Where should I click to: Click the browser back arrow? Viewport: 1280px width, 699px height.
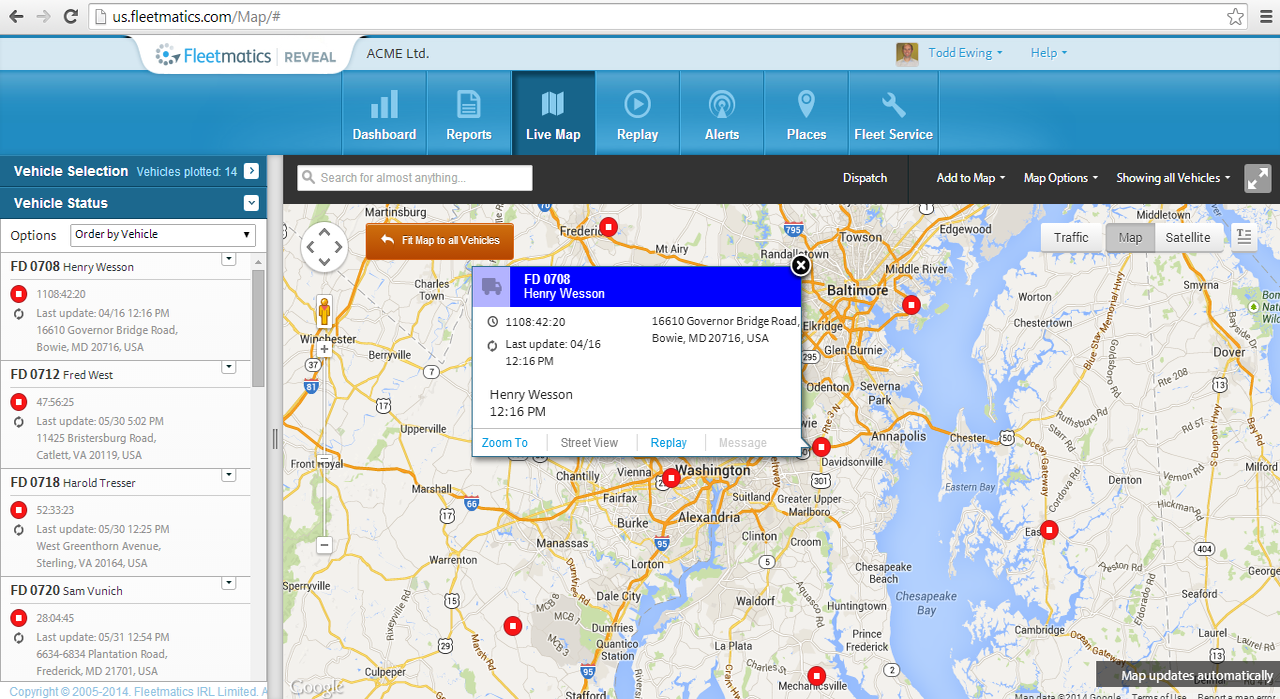(x=17, y=16)
